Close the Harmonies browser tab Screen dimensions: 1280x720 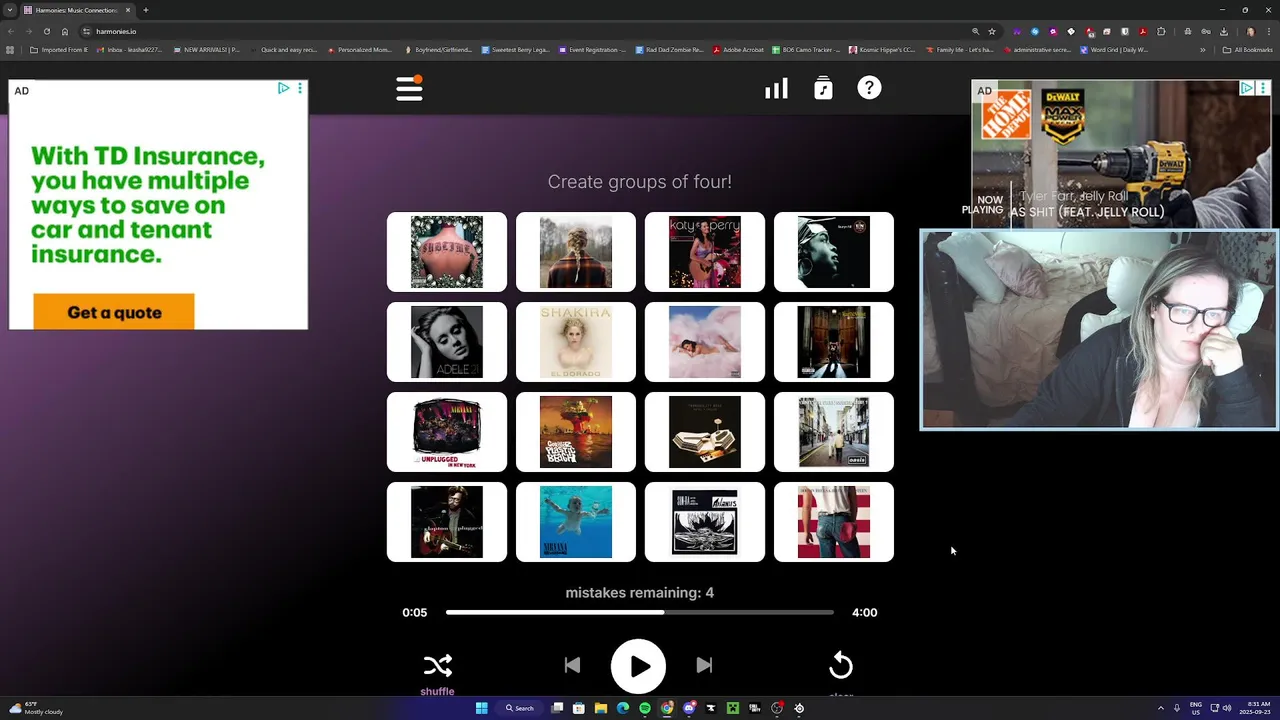[x=128, y=10]
